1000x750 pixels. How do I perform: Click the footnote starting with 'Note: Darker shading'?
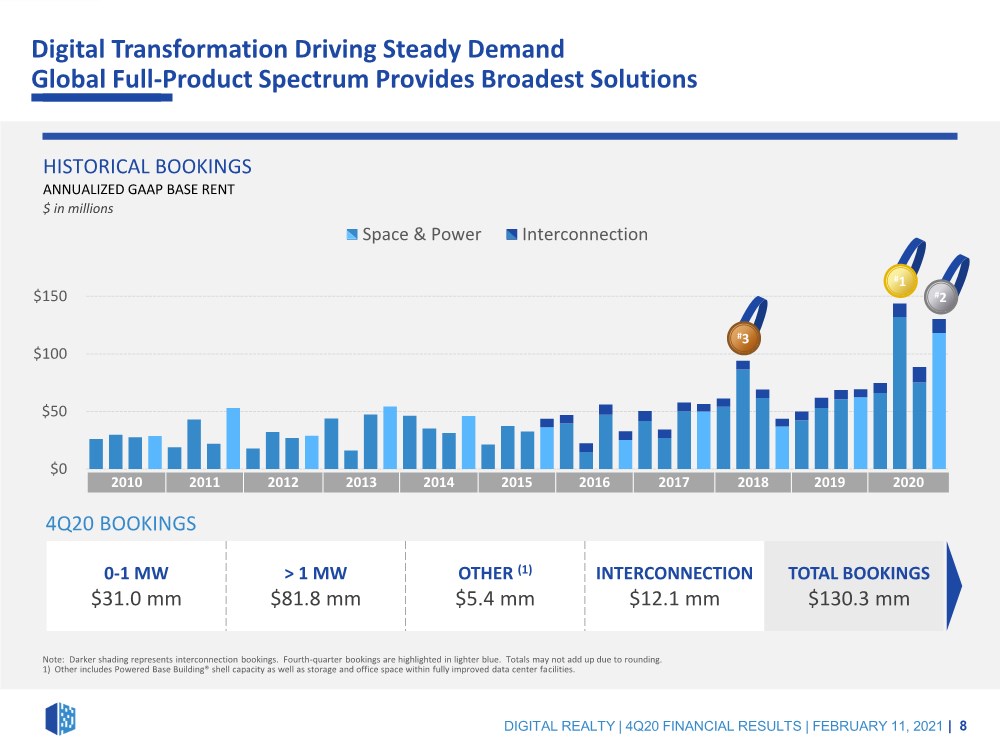coord(352,659)
